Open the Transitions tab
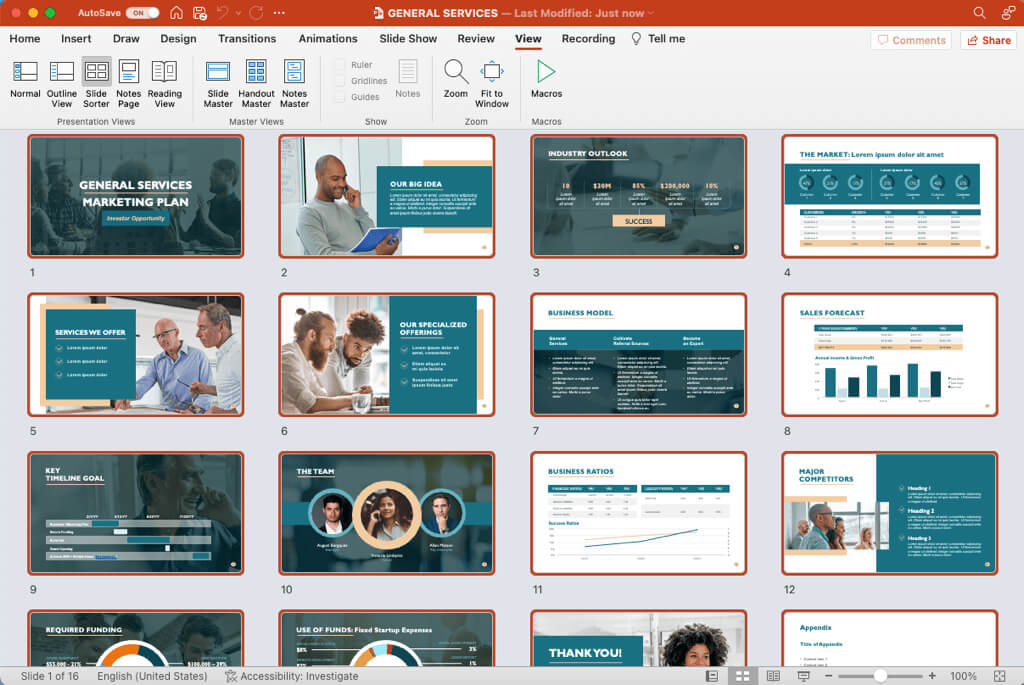 pos(247,39)
